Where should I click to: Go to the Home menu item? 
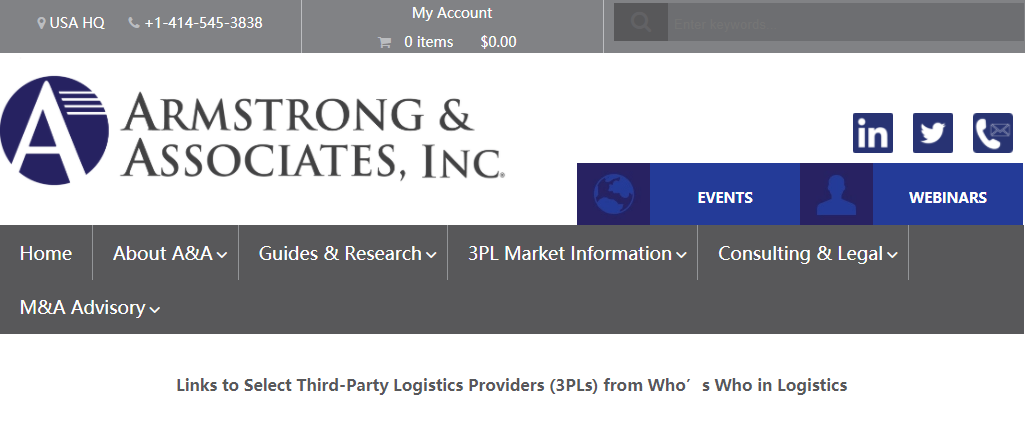coord(46,254)
